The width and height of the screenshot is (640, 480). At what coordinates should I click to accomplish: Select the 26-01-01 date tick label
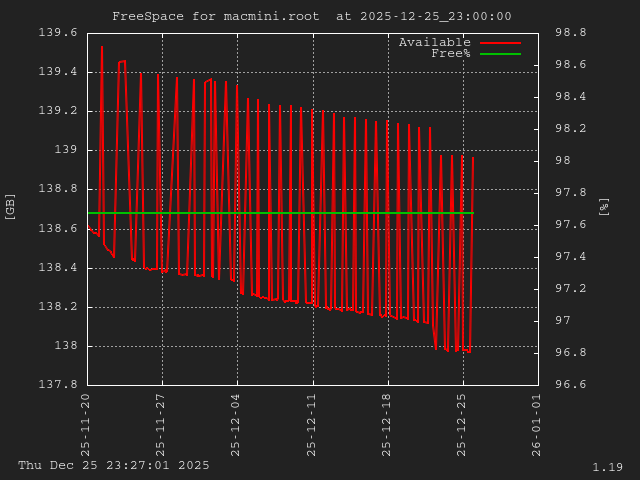pos(537,425)
